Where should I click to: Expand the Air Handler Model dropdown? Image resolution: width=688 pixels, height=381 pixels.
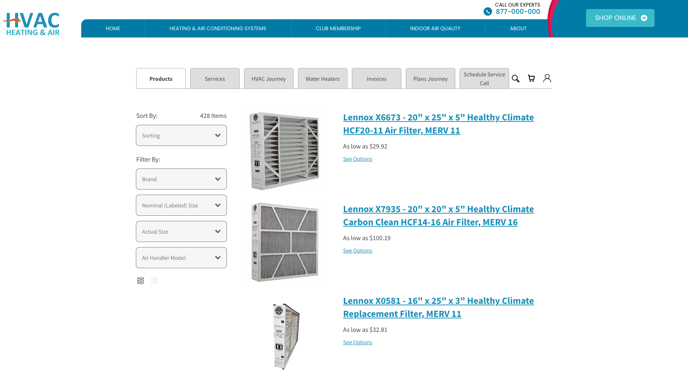tap(181, 258)
